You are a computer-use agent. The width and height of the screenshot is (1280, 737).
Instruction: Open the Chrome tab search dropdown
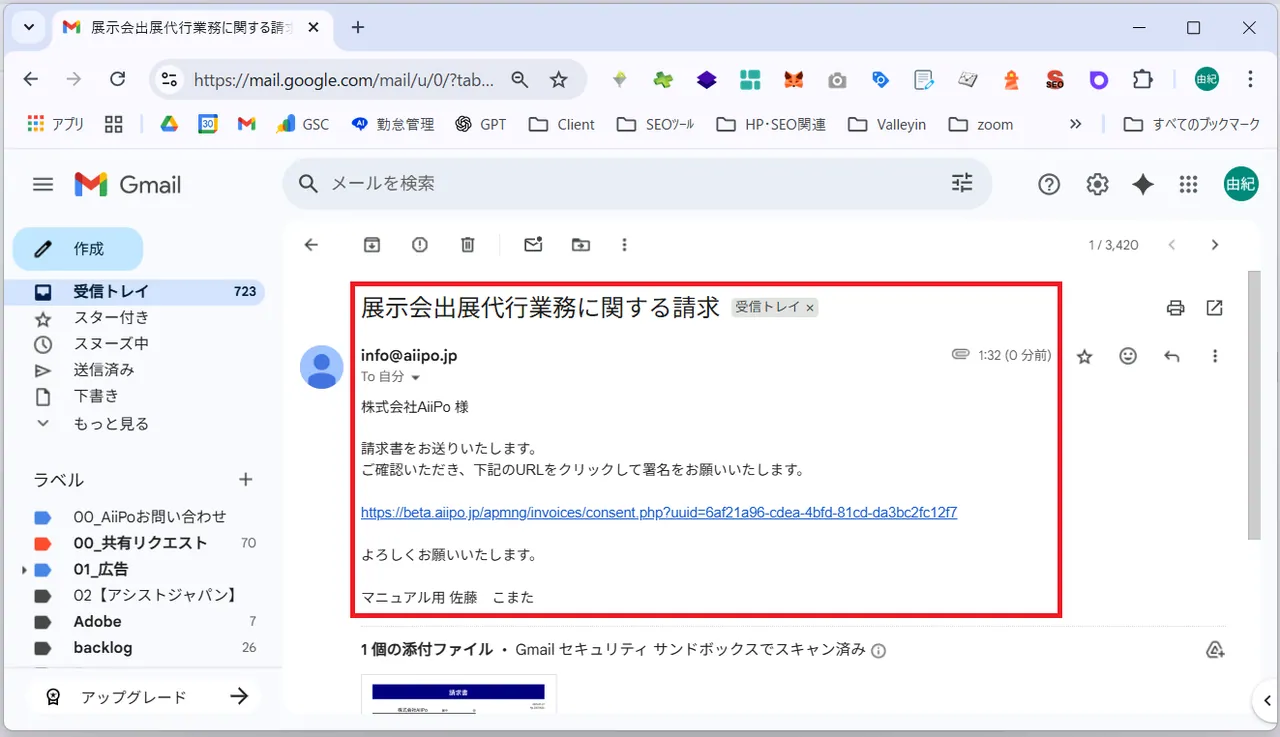point(29,27)
